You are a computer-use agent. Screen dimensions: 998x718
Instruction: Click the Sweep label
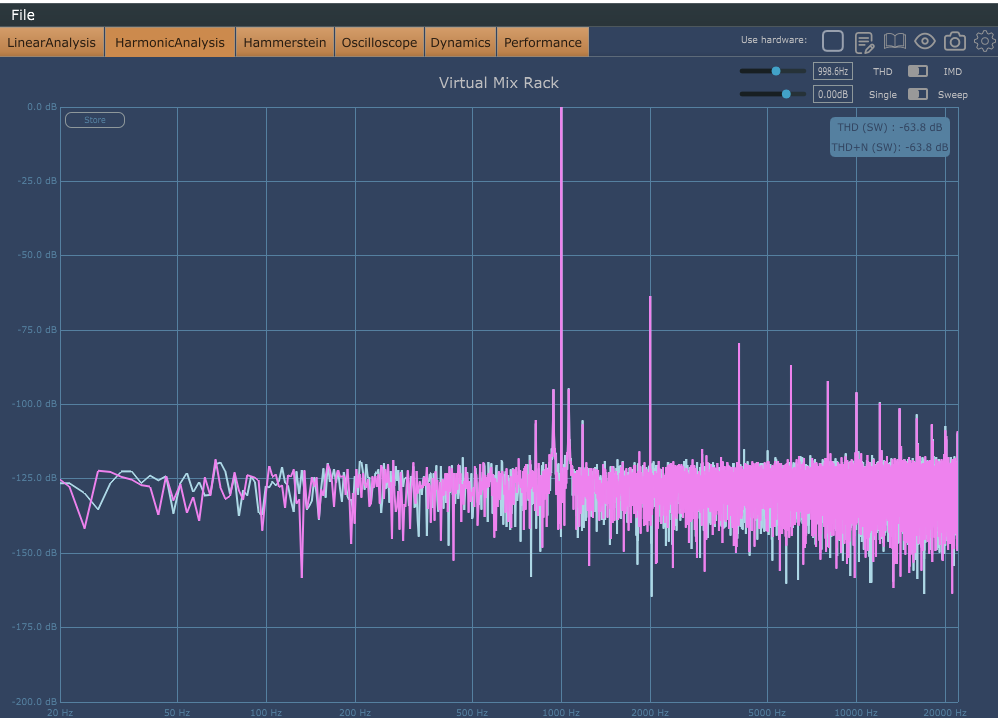952,94
